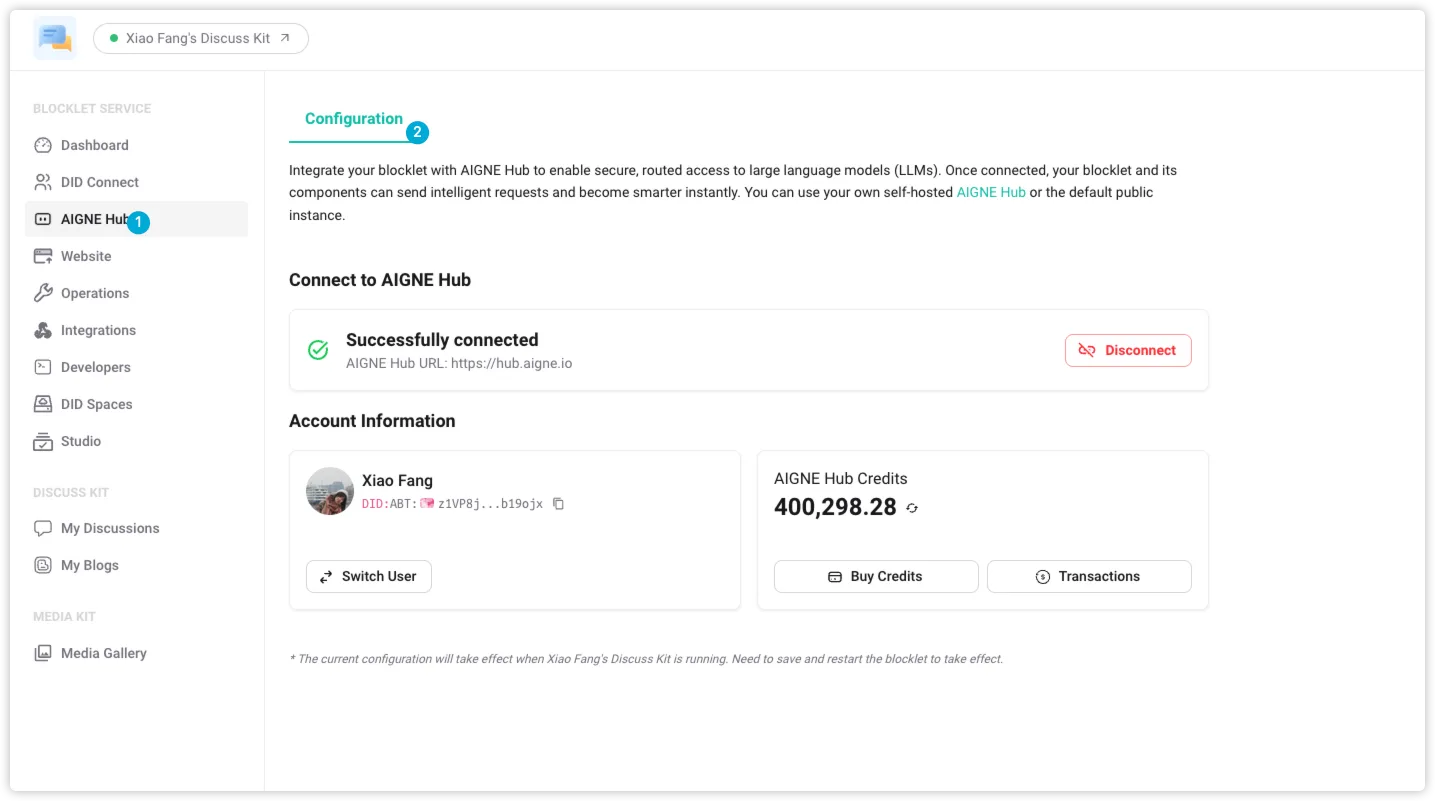Viewport: 1435px width, 801px height.
Task: Click the DID address z1VP8j...b19ojx
Action: click(490, 504)
